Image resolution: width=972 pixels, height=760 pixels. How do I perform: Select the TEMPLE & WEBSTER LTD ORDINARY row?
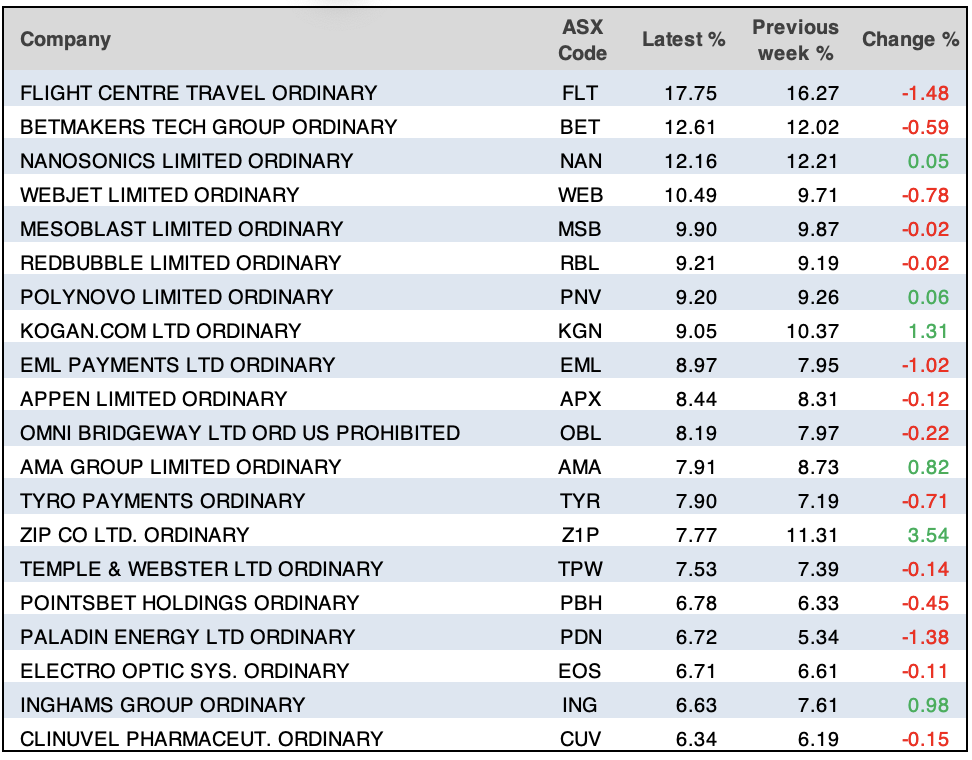pos(202,569)
